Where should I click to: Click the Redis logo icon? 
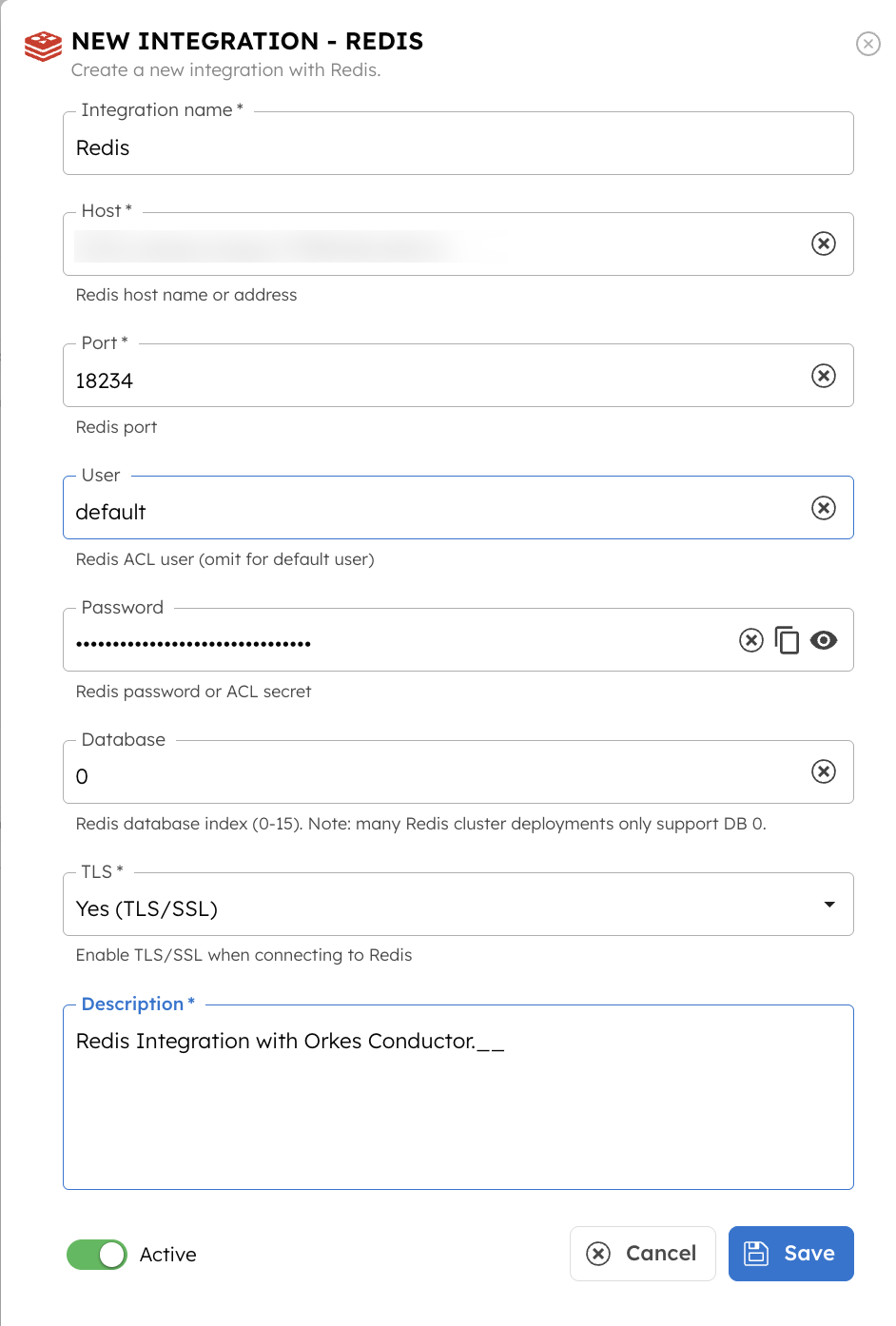point(43,46)
